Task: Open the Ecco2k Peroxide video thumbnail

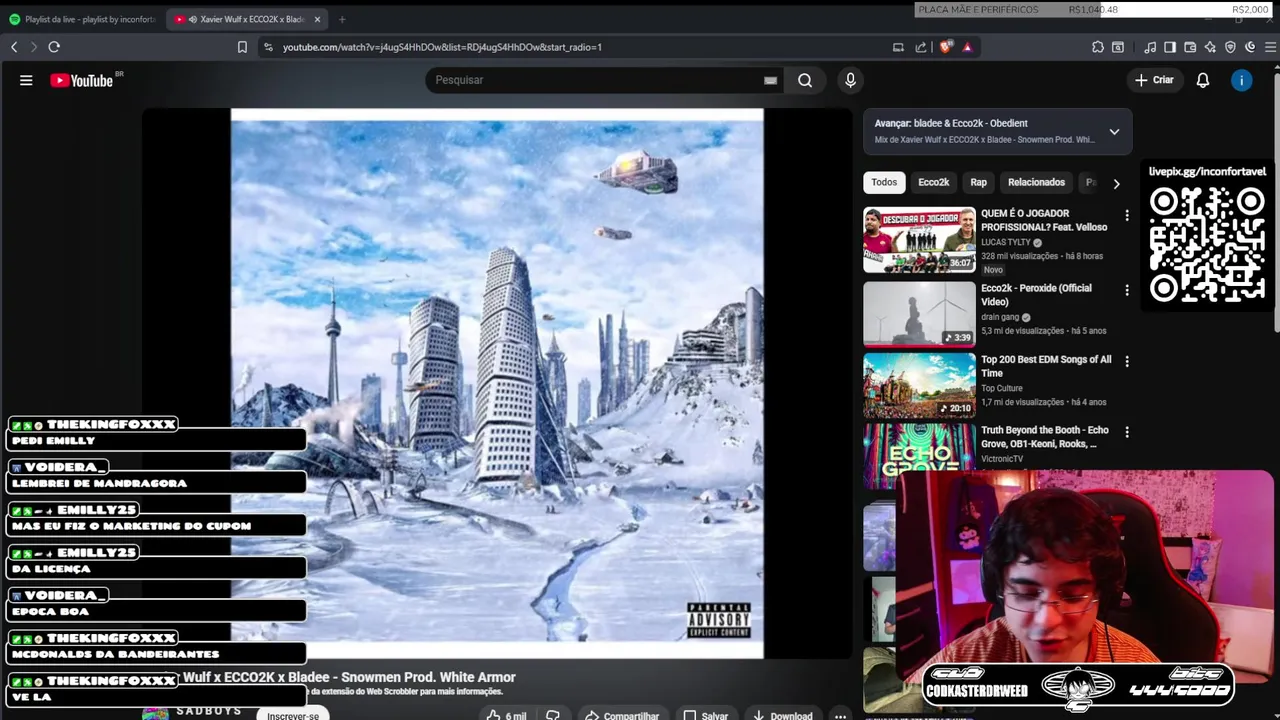Action: (x=919, y=314)
